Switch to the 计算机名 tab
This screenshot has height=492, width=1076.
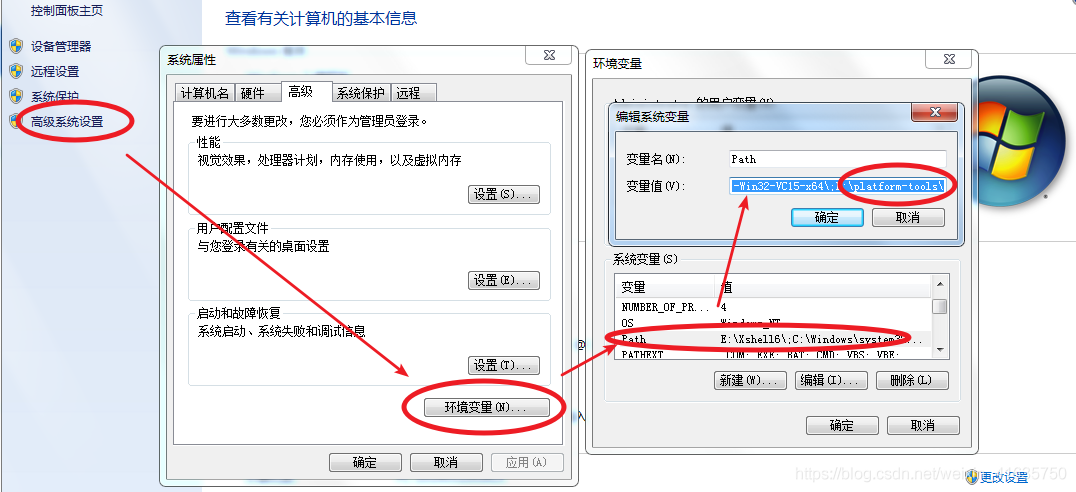click(x=204, y=93)
